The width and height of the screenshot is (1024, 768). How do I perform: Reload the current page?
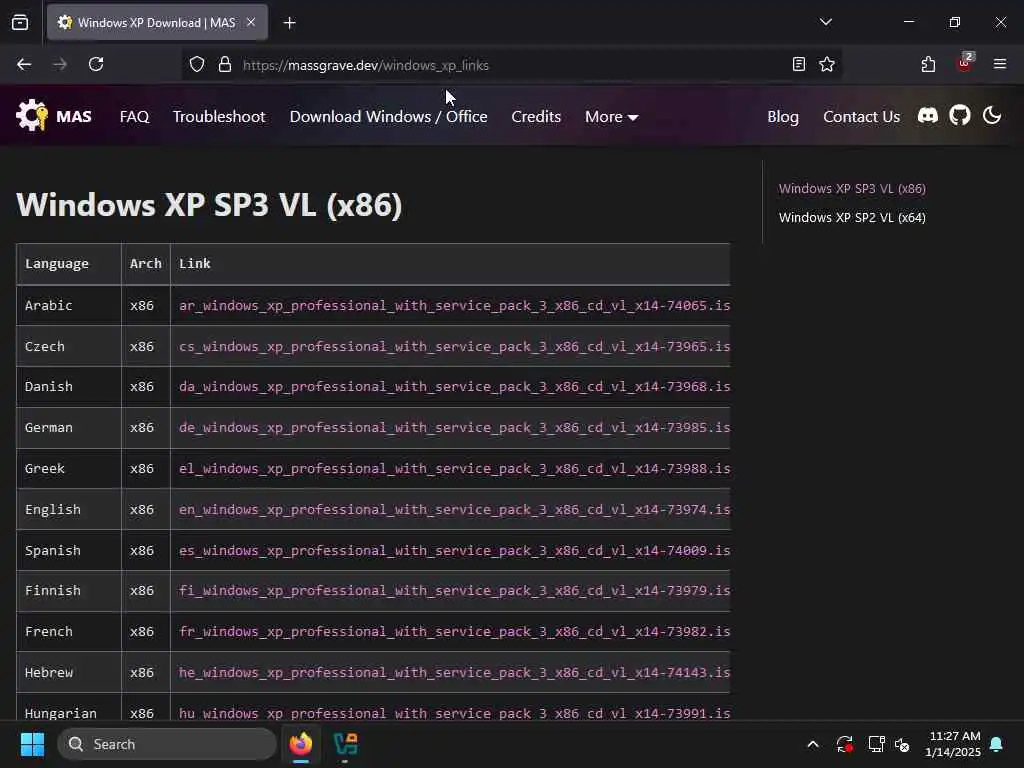96,65
